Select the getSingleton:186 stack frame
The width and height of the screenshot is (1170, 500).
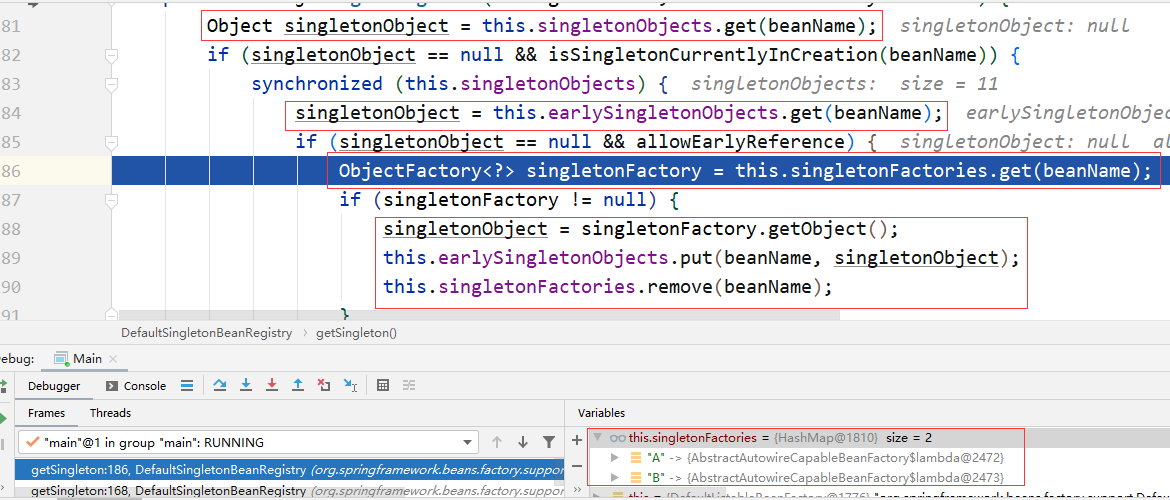(290, 470)
